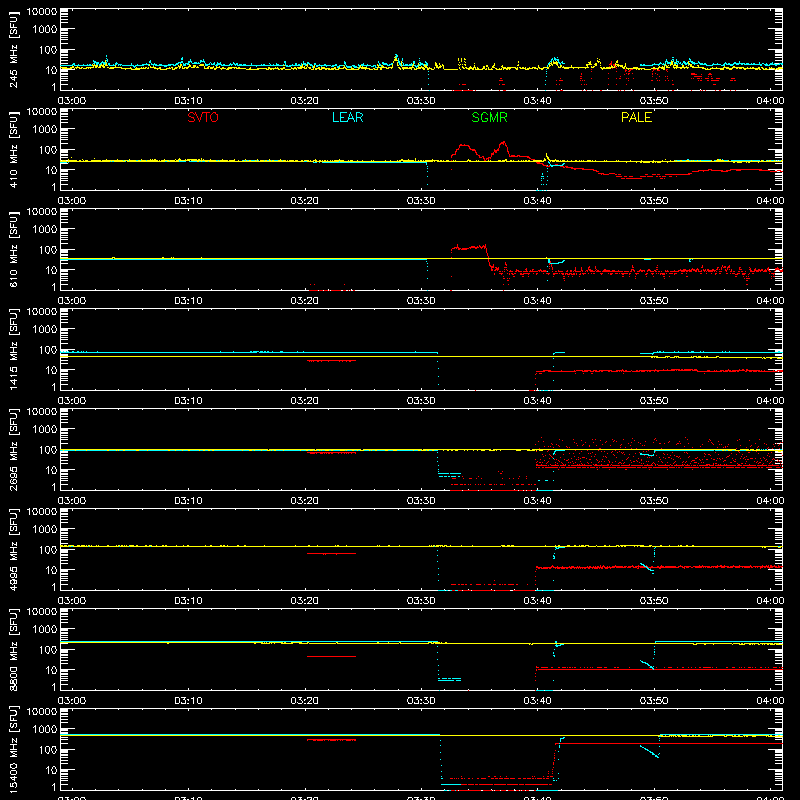Select the 4995 MHz [SFU] axis label
The width and height of the screenshot is (800, 800).
coord(13,550)
